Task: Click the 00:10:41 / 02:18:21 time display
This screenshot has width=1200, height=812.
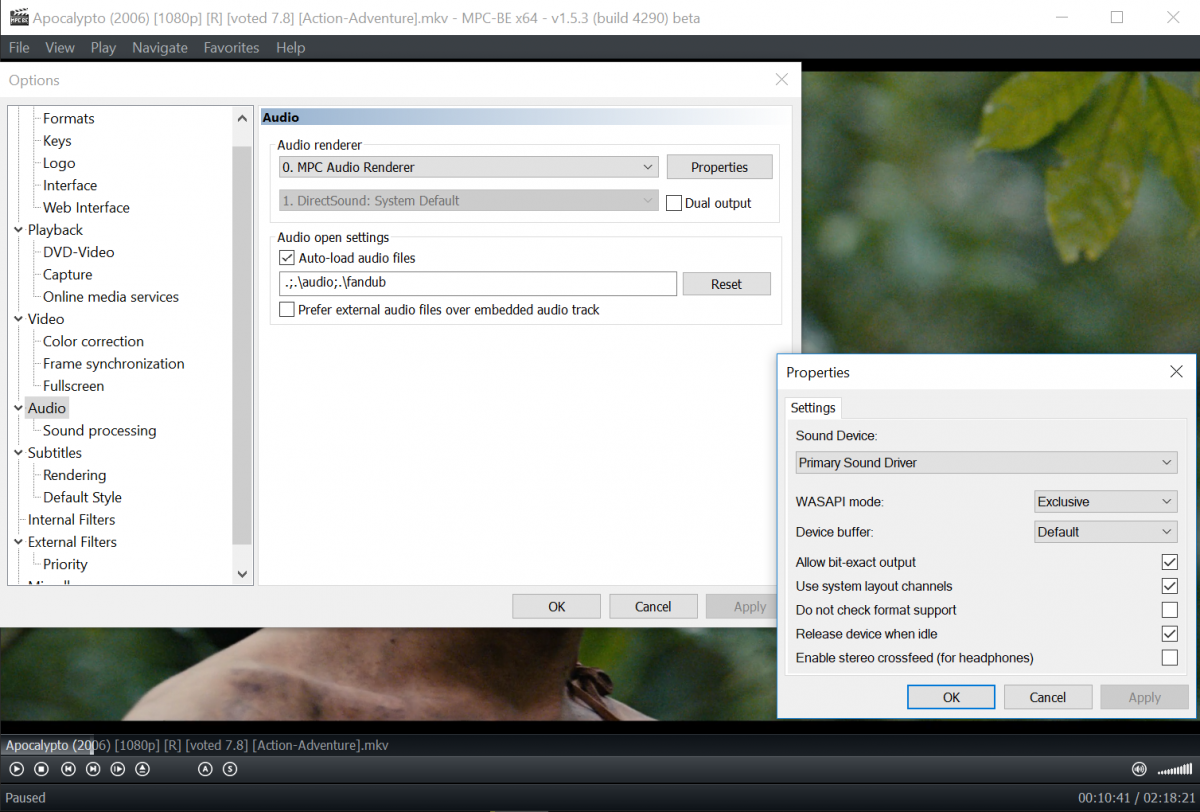Action: (1137, 798)
